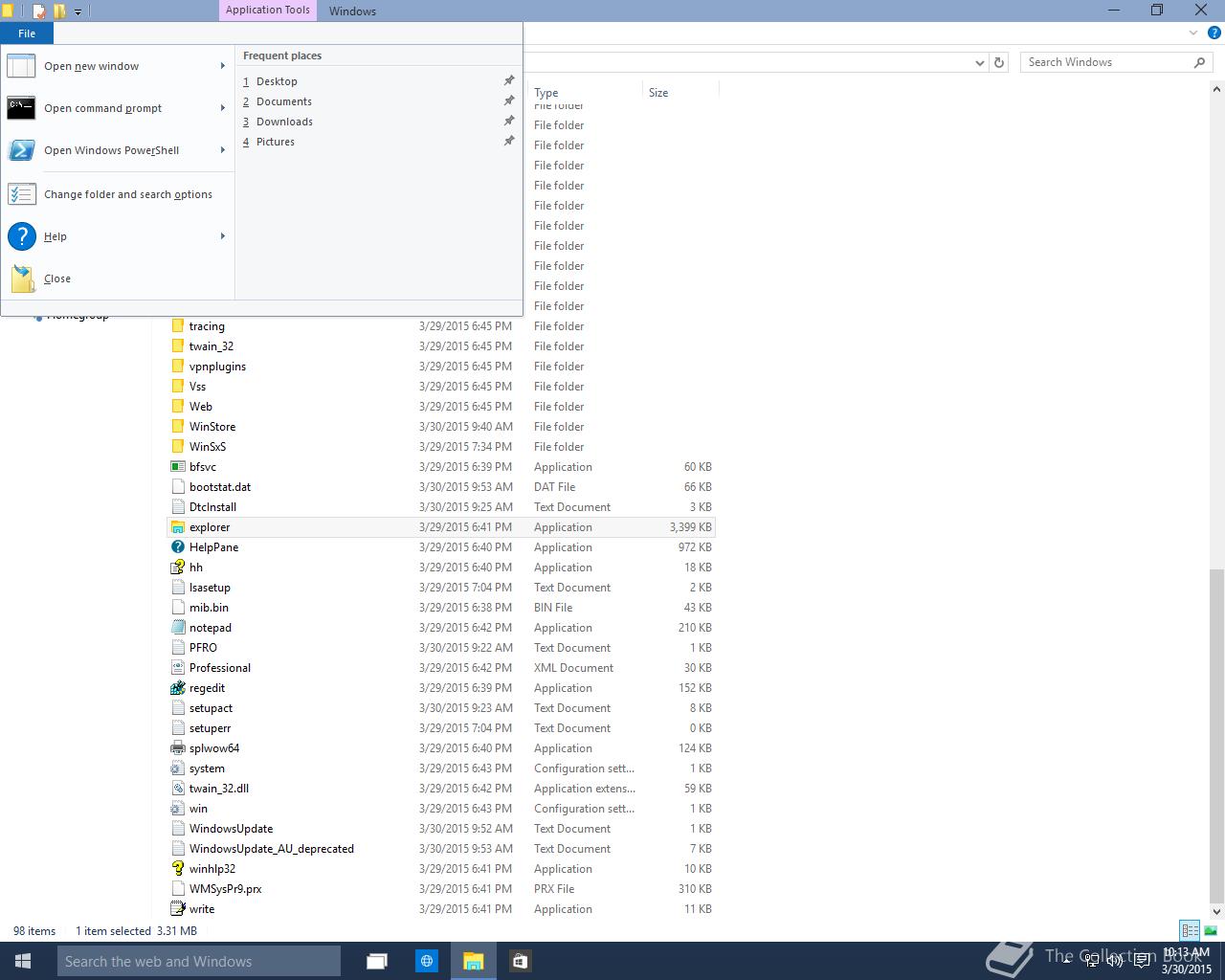Select the hh application icon
The height and width of the screenshot is (980, 1225).
(x=177, y=568)
